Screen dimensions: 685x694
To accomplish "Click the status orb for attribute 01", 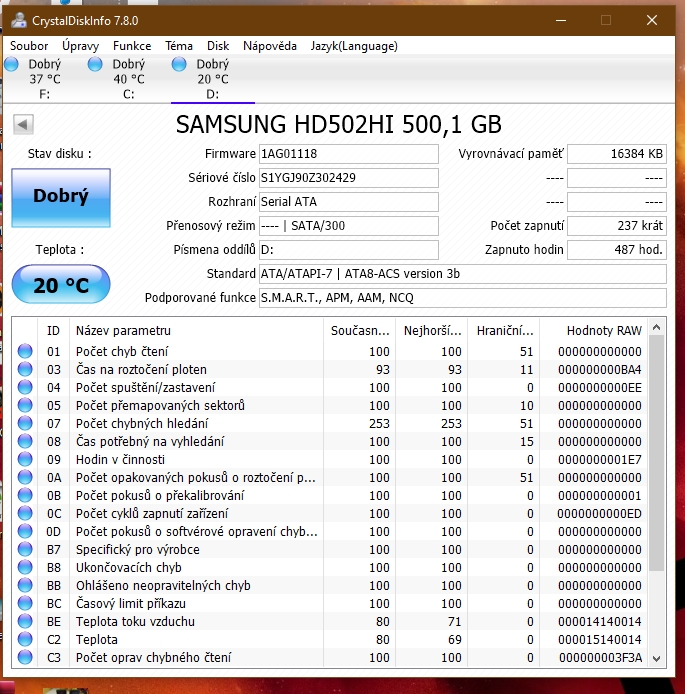I will (x=25, y=352).
